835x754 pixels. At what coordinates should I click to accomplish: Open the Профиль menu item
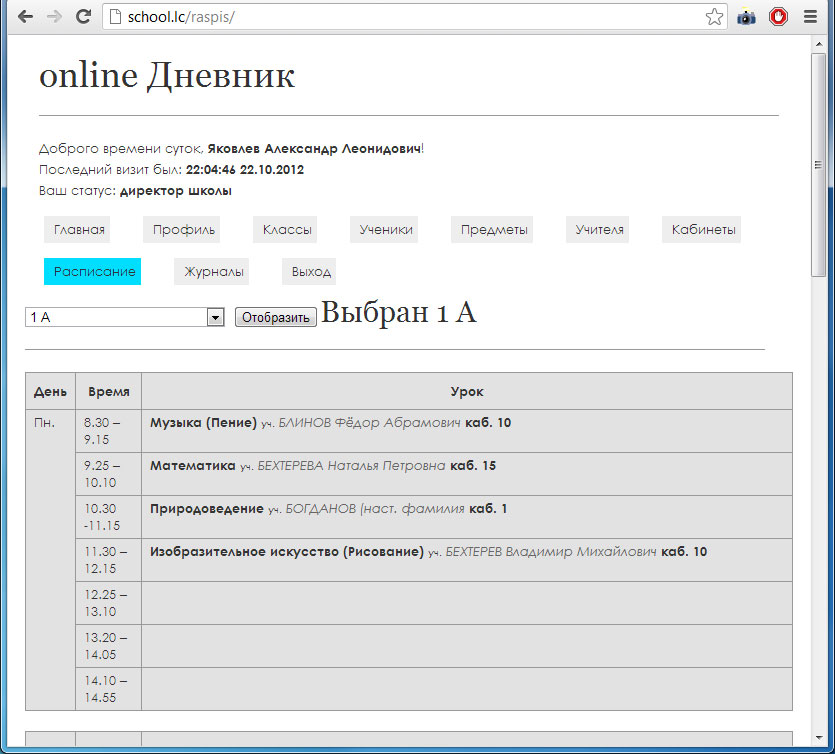pos(182,230)
